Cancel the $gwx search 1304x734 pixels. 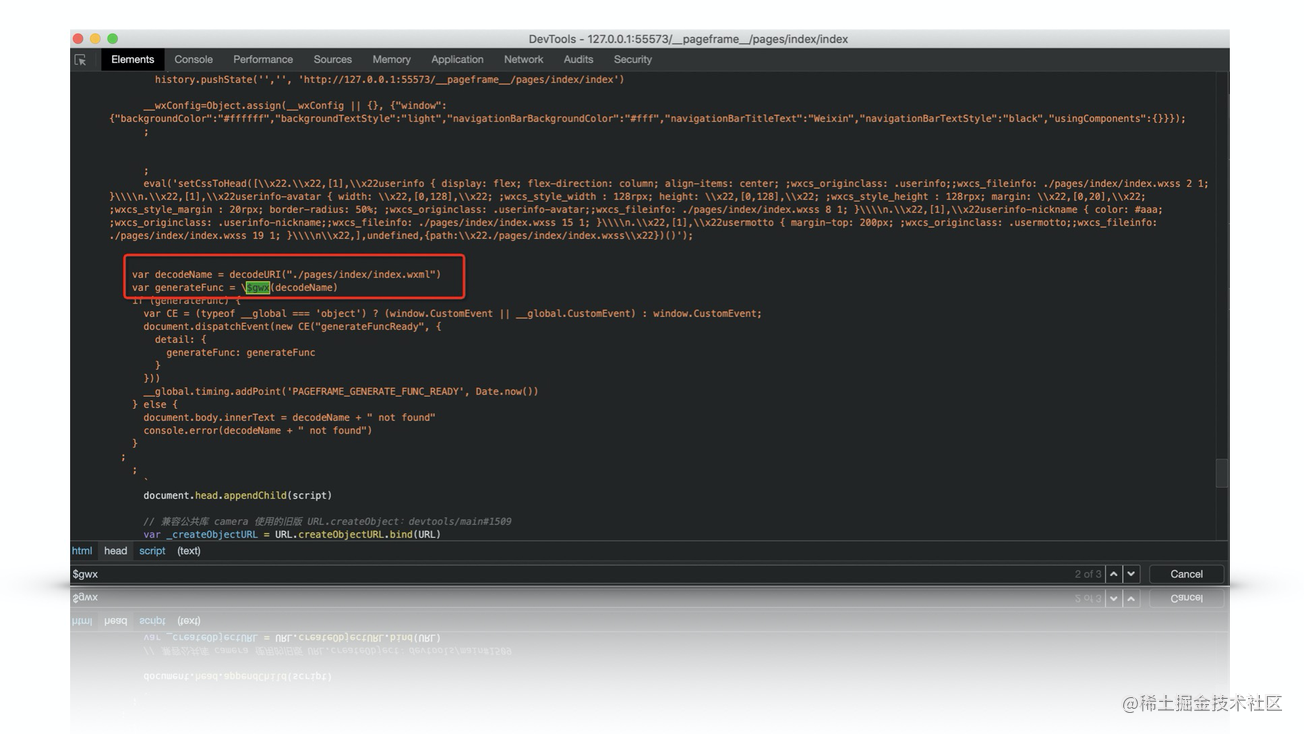pos(1186,574)
